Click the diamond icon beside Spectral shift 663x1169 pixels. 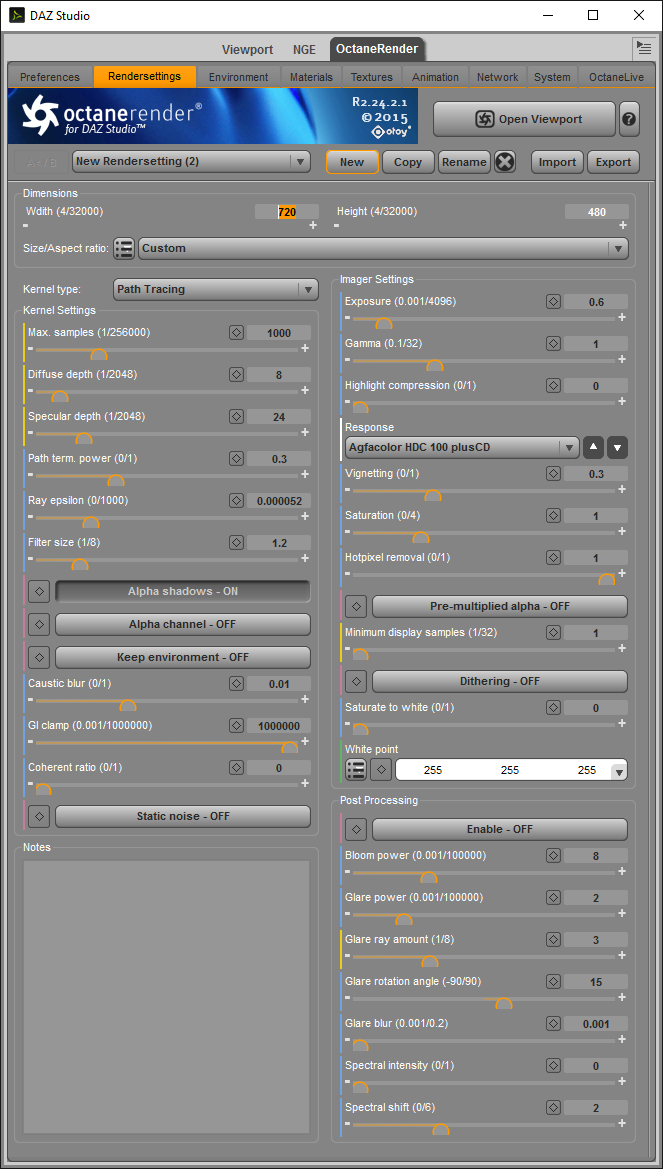point(553,1108)
